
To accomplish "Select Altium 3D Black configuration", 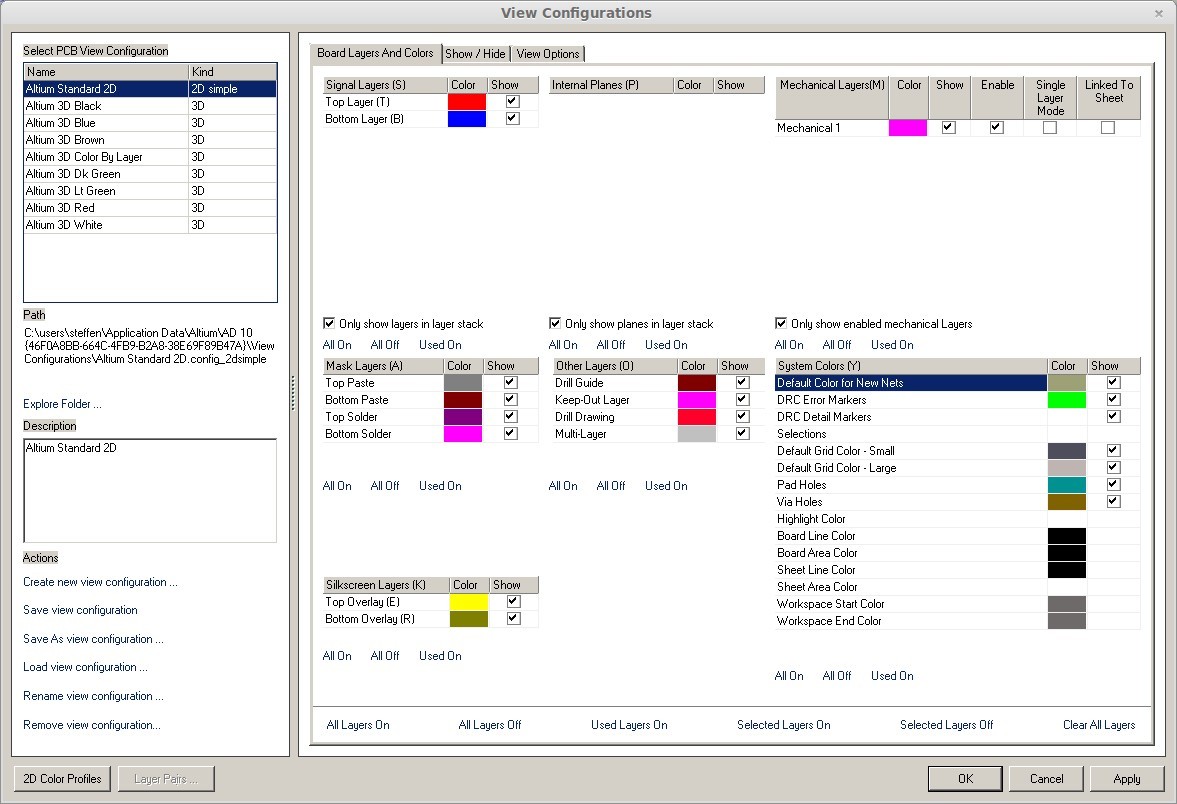I will tap(150, 106).
